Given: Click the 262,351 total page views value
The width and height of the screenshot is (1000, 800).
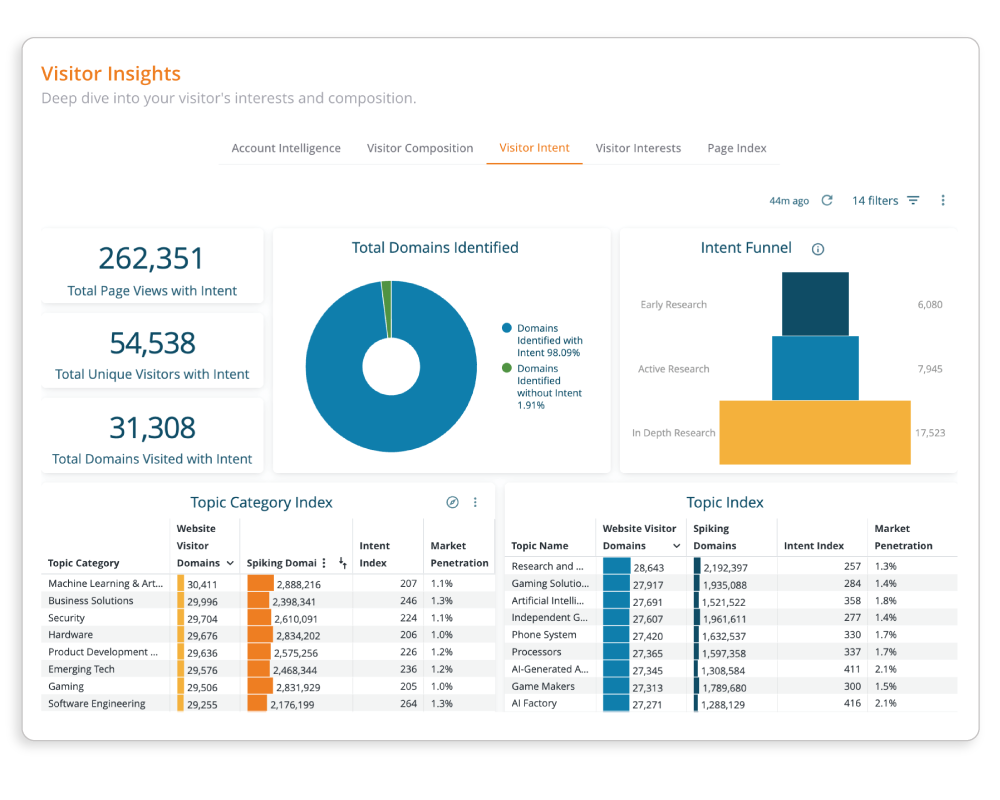Looking at the screenshot, I should click(x=151, y=258).
